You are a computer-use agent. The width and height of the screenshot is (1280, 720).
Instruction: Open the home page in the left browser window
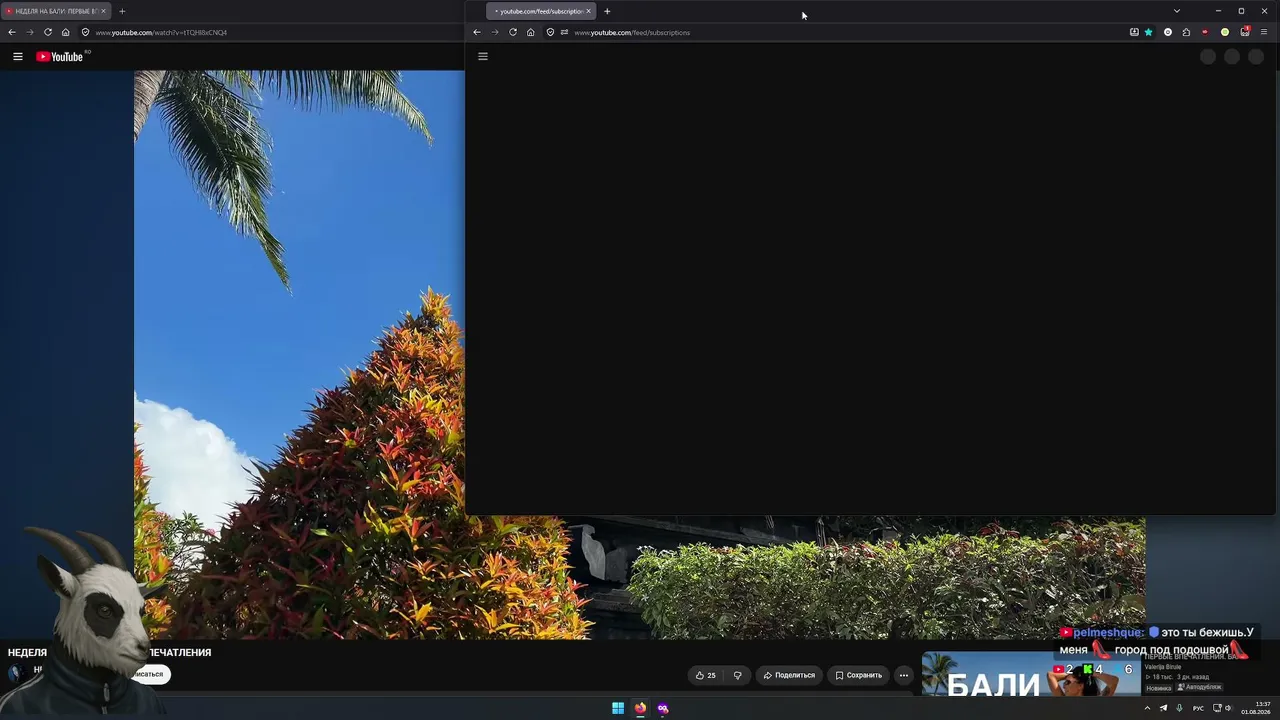click(66, 32)
